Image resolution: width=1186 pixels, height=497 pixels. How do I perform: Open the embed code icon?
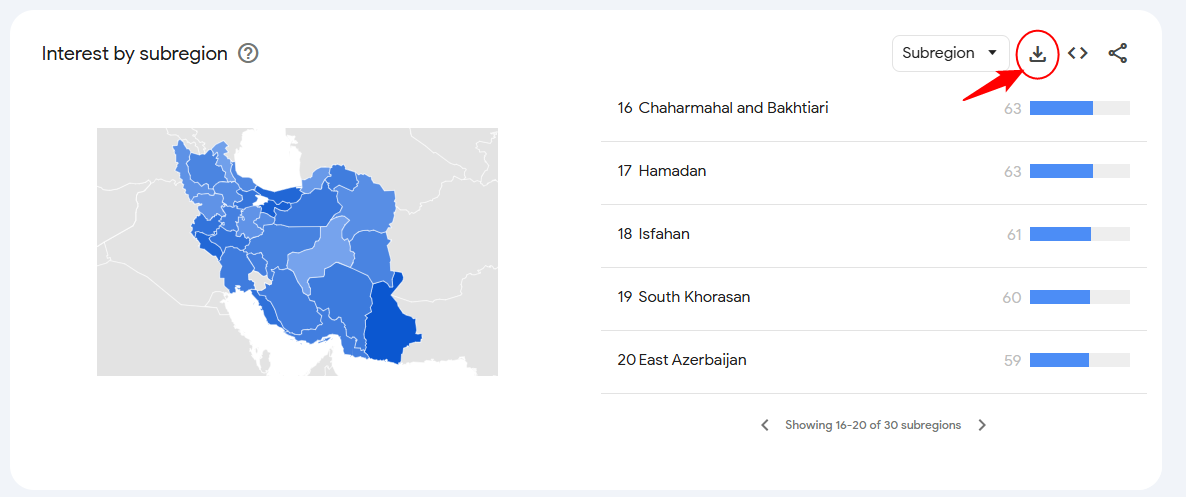point(1078,54)
